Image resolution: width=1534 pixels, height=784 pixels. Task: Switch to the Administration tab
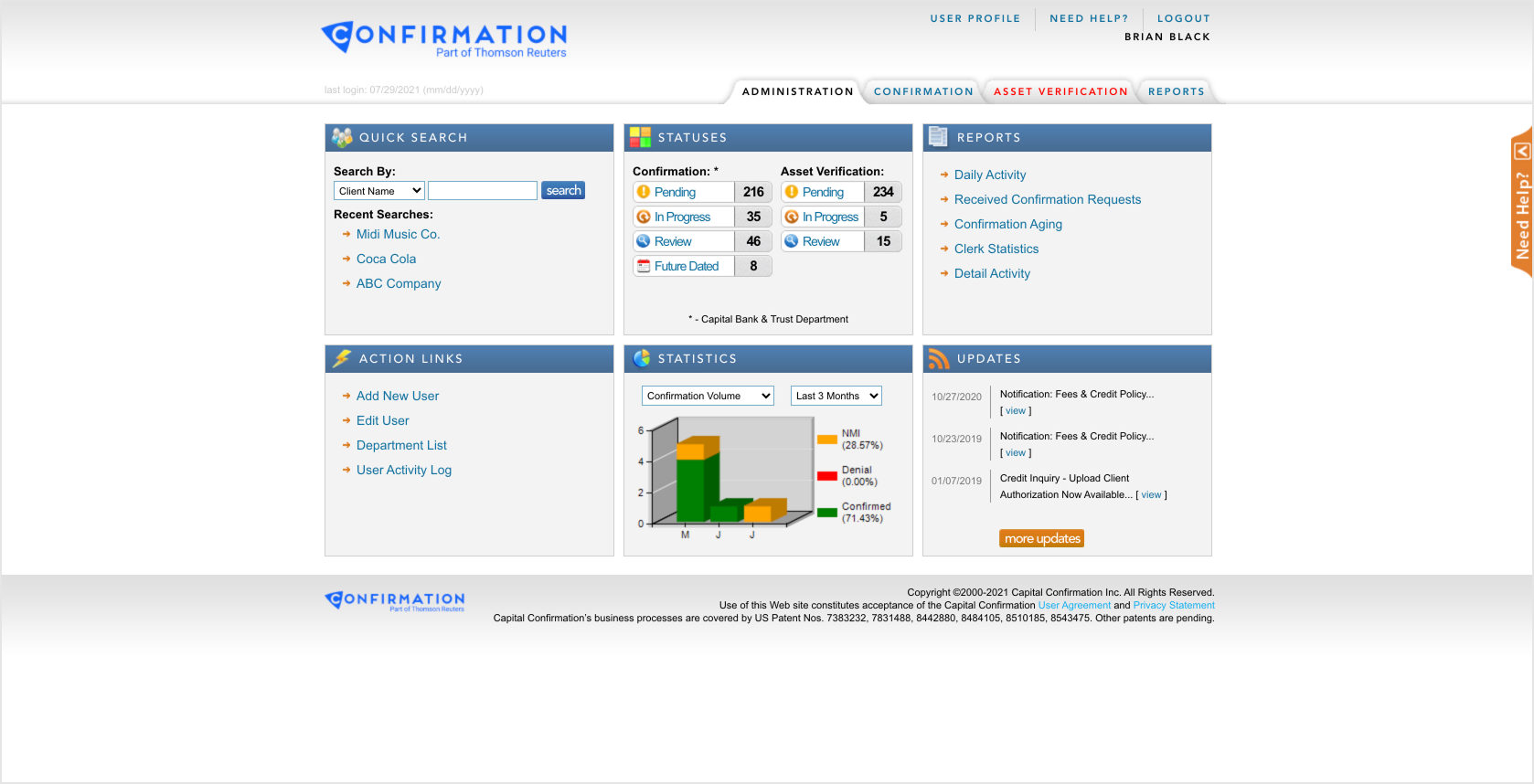point(797,91)
